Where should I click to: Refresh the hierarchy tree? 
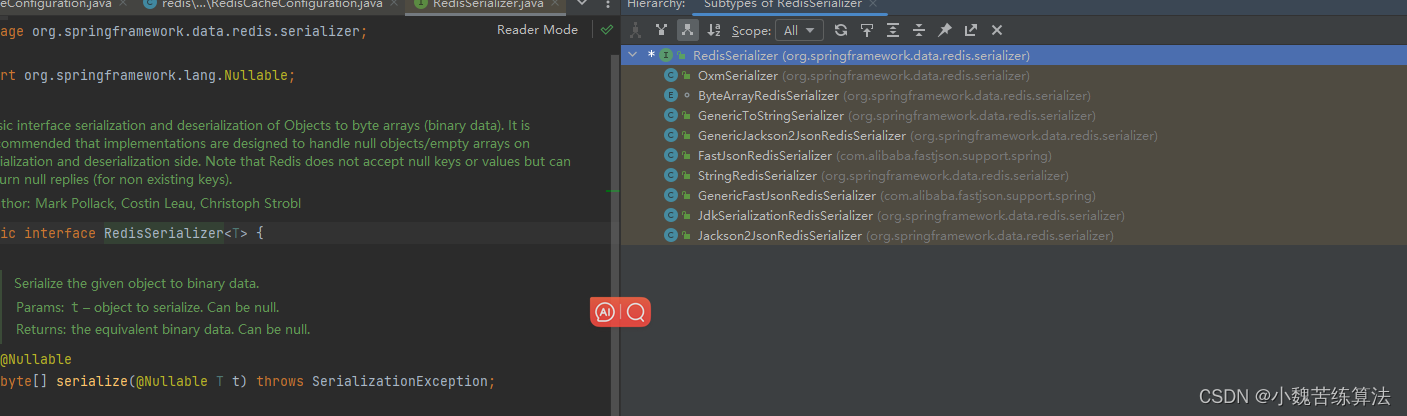[841, 30]
